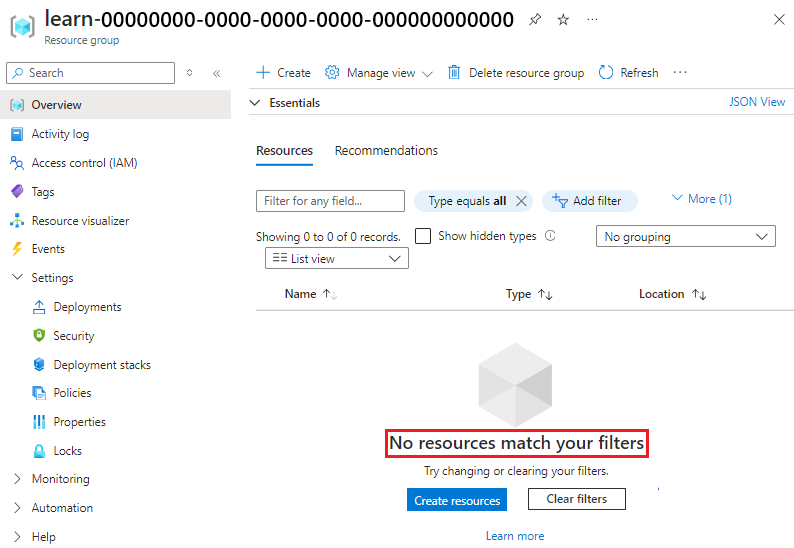Click the Filter for any field box
The image size is (794, 548).
[x=330, y=201]
